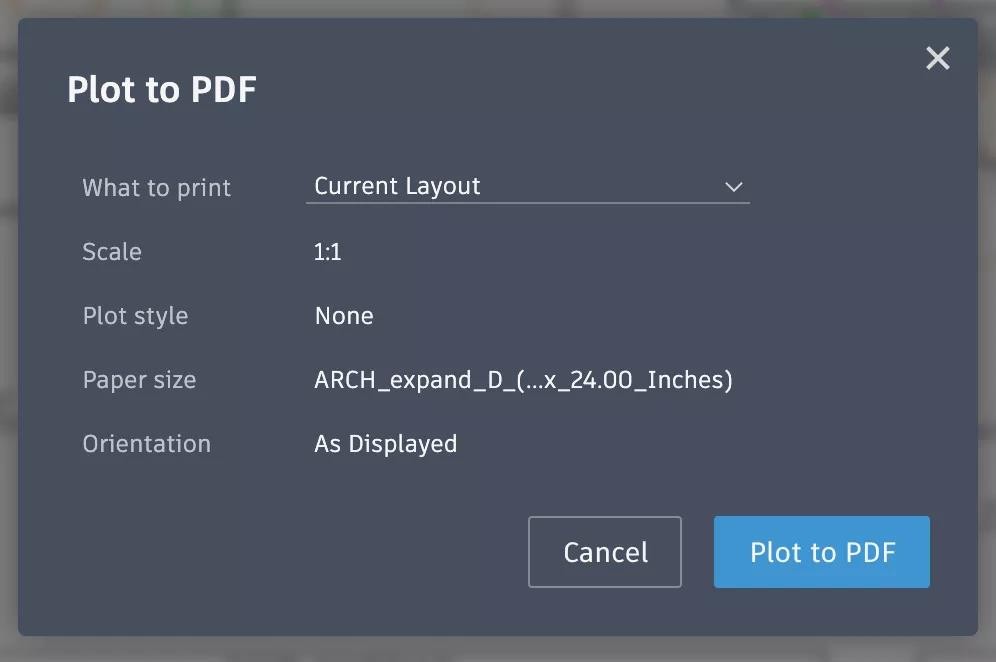Click the word Layout in the dropdown
Image resolution: width=996 pixels, height=662 pixels.
(x=443, y=186)
